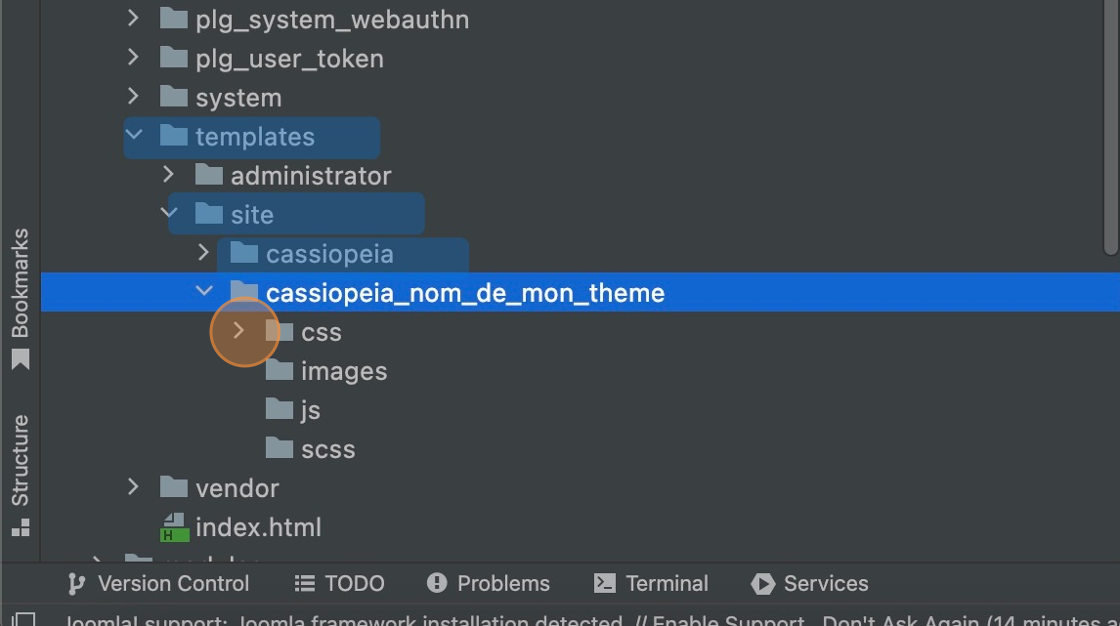This screenshot has width=1120, height=626.
Task: Click the Structure sidebar icon
Action: click(20, 526)
